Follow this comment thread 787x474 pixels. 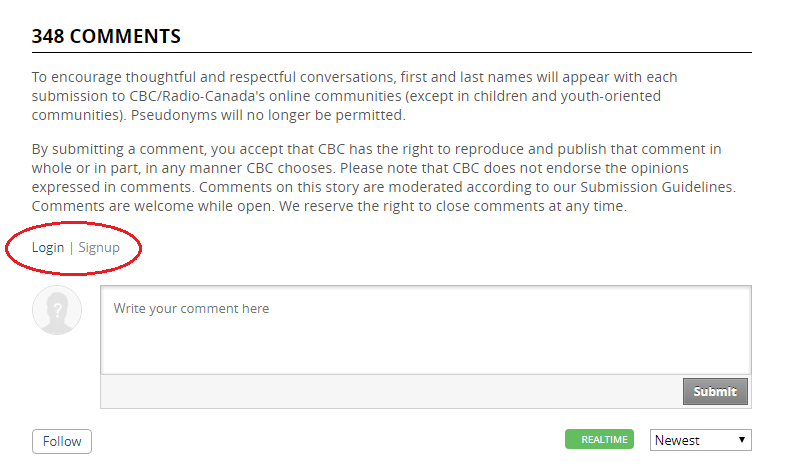[62, 441]
